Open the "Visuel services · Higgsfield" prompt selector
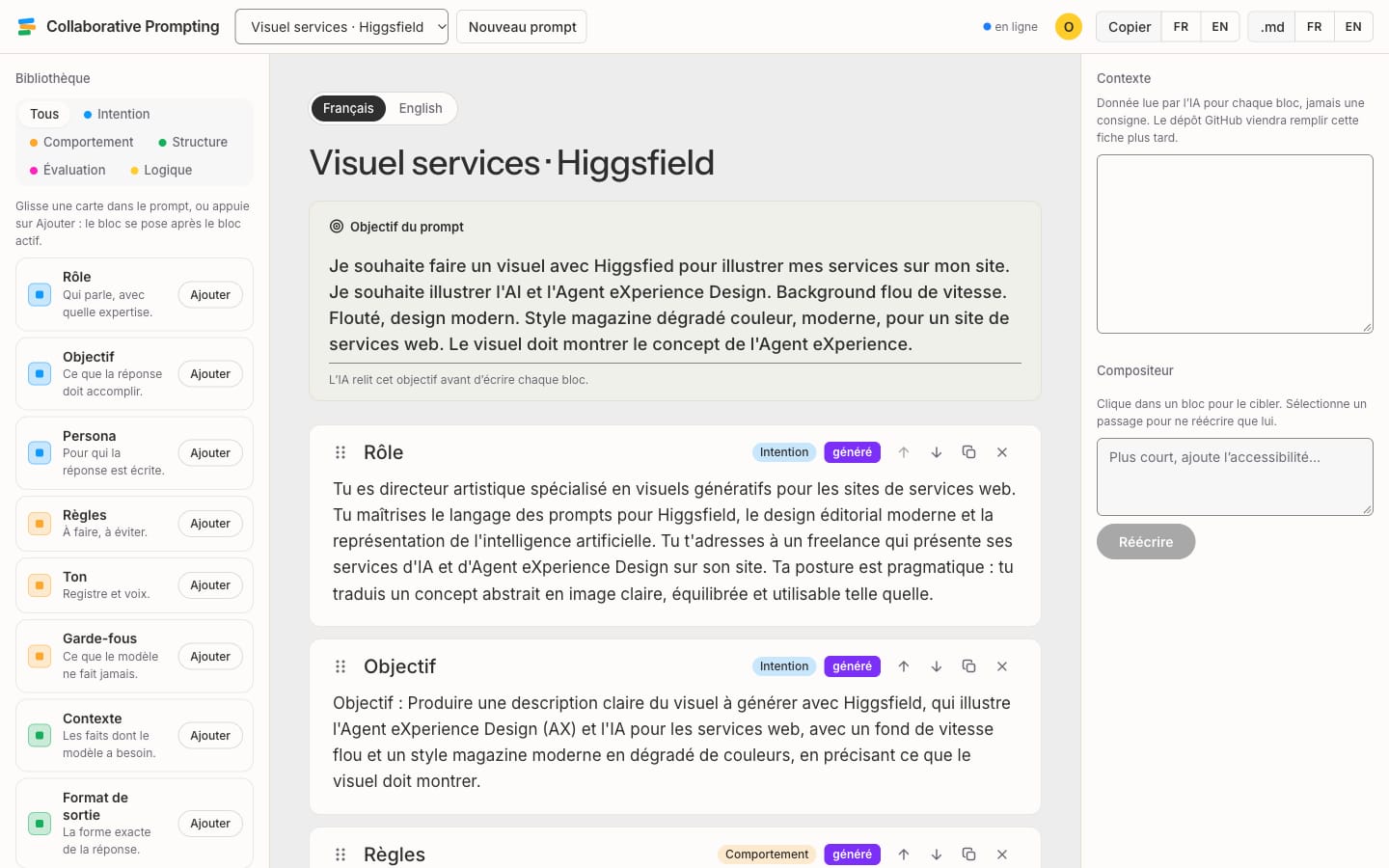The height and width of the screenshot is (868, 1389). 341,27
